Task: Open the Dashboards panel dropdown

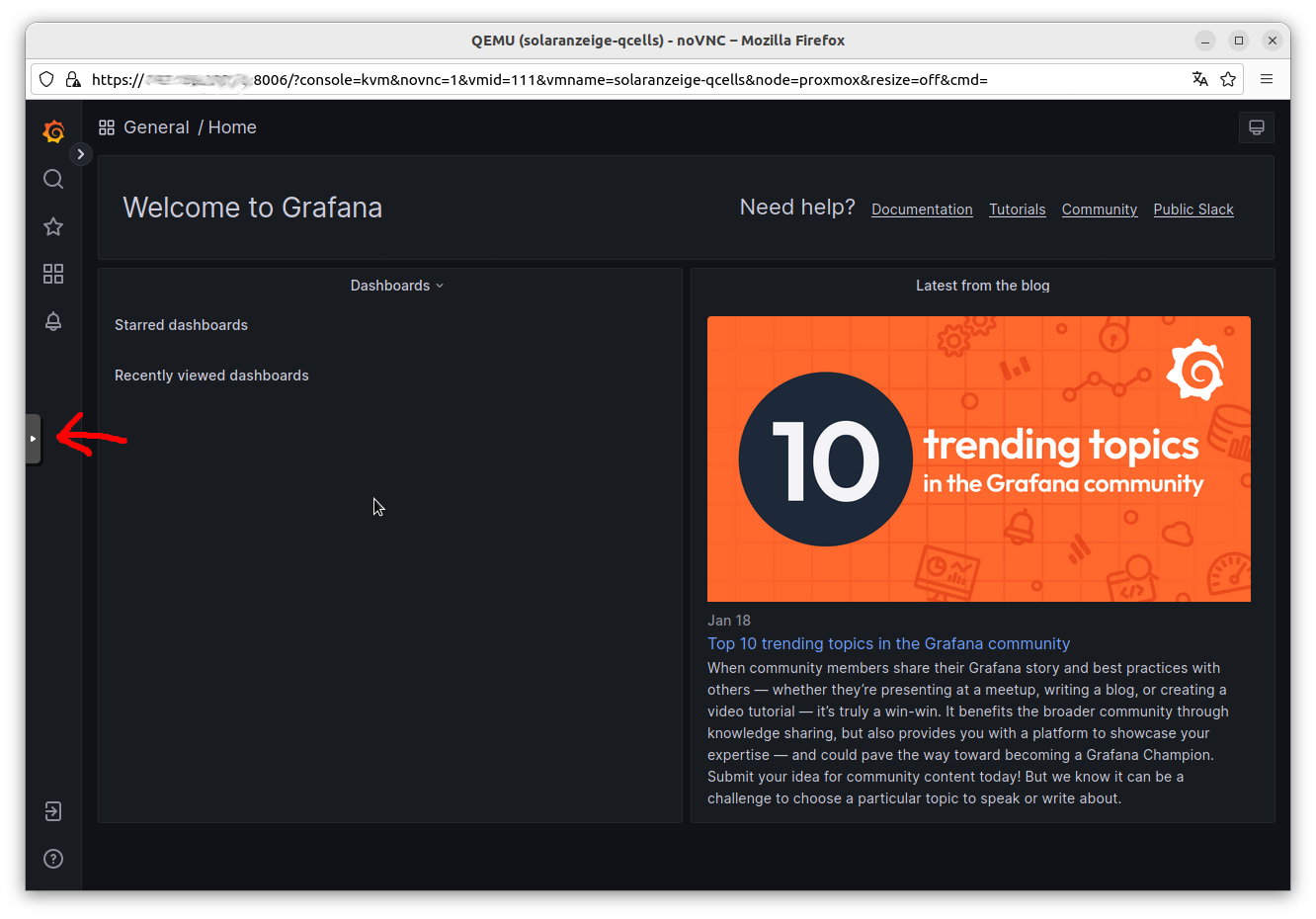Action: 397,286
